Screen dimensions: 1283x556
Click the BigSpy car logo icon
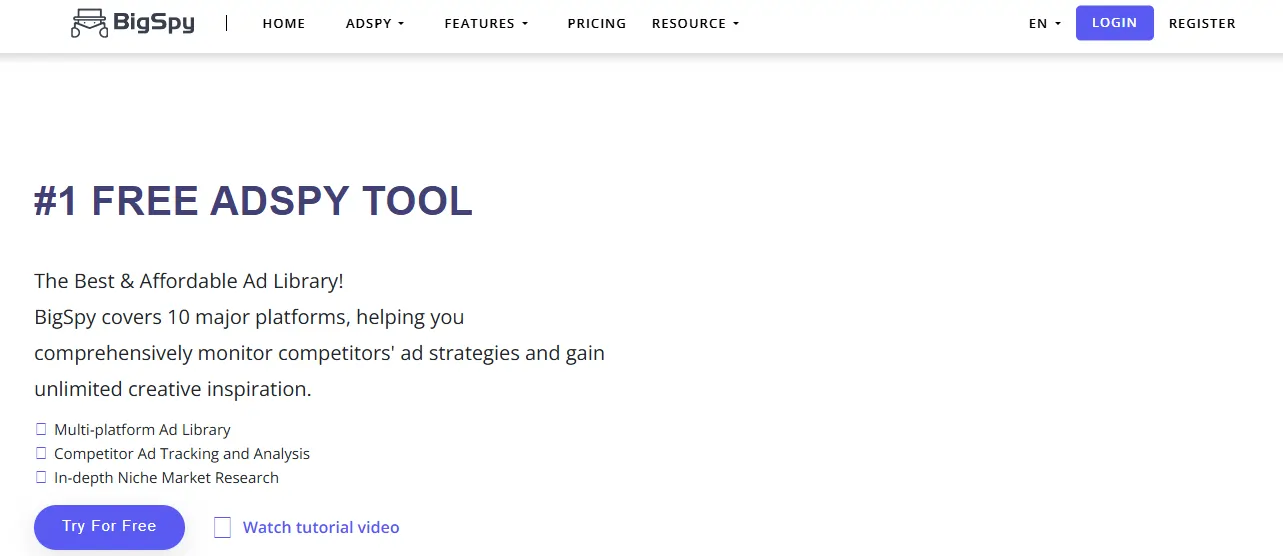(89, 23)
